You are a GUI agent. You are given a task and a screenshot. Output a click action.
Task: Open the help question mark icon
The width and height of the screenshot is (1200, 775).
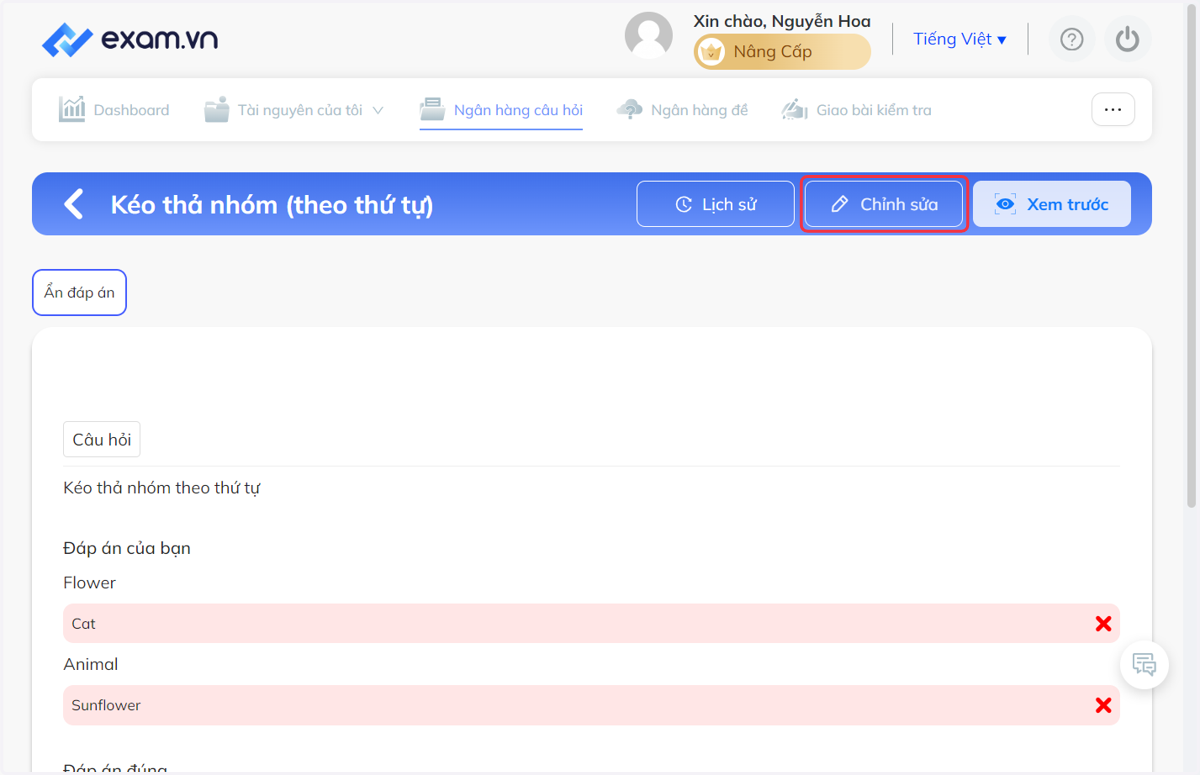coord(1072,39)
